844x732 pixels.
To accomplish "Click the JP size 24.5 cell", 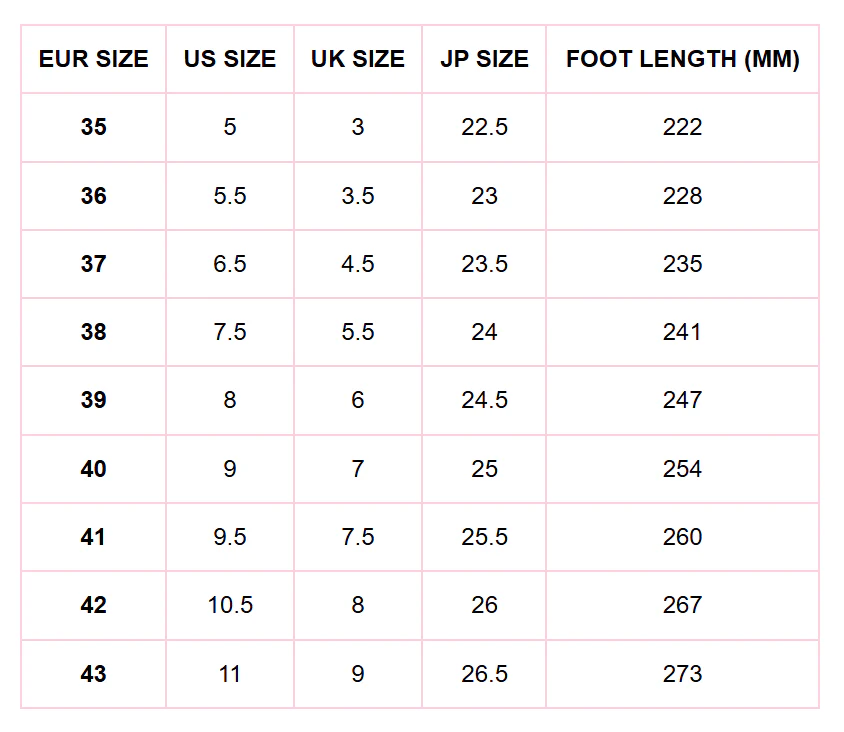I will pos(484,400).
